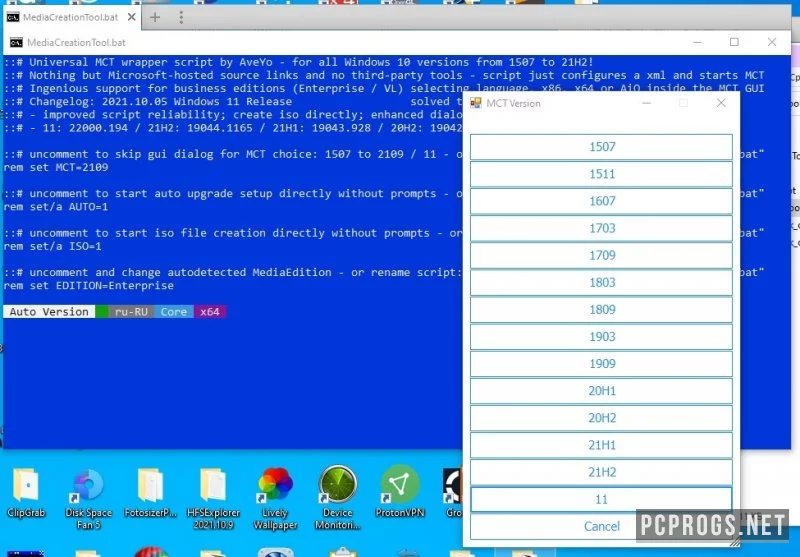Click the 'x64' architecture tag in console
Viewport: 800px width, 557px height.
point(210,312)
